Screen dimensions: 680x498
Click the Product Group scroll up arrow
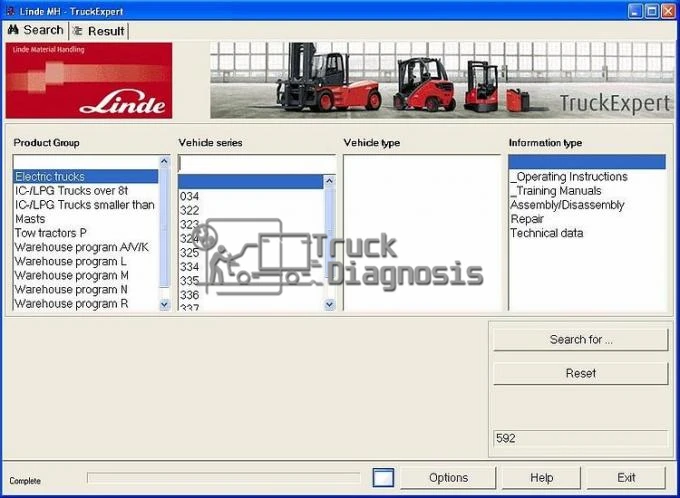(164, 162)
